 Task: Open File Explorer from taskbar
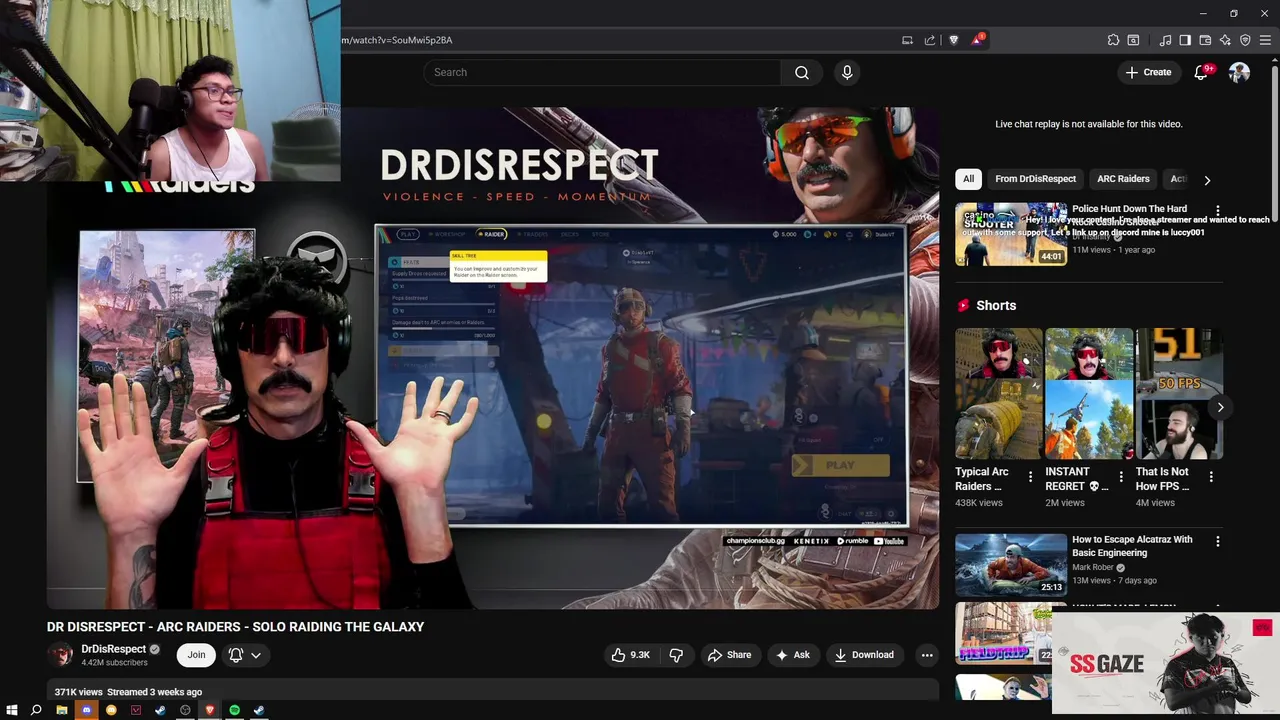click(61, 710)
